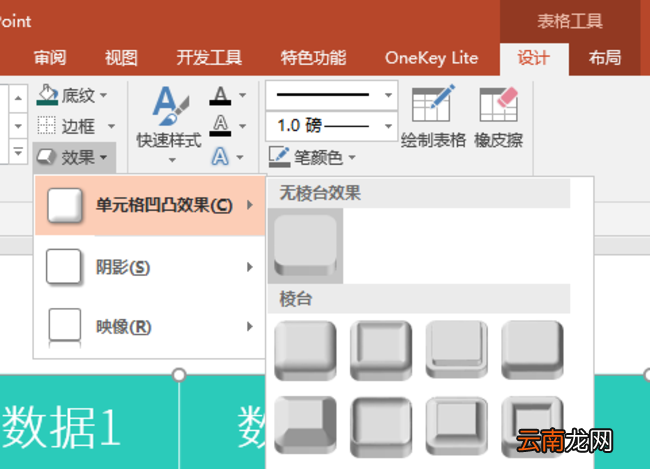Image resolution: width=650 pixels, height=469 pixels.
Task: Open the OneKey Lite tab
Action: click(432, 58)
